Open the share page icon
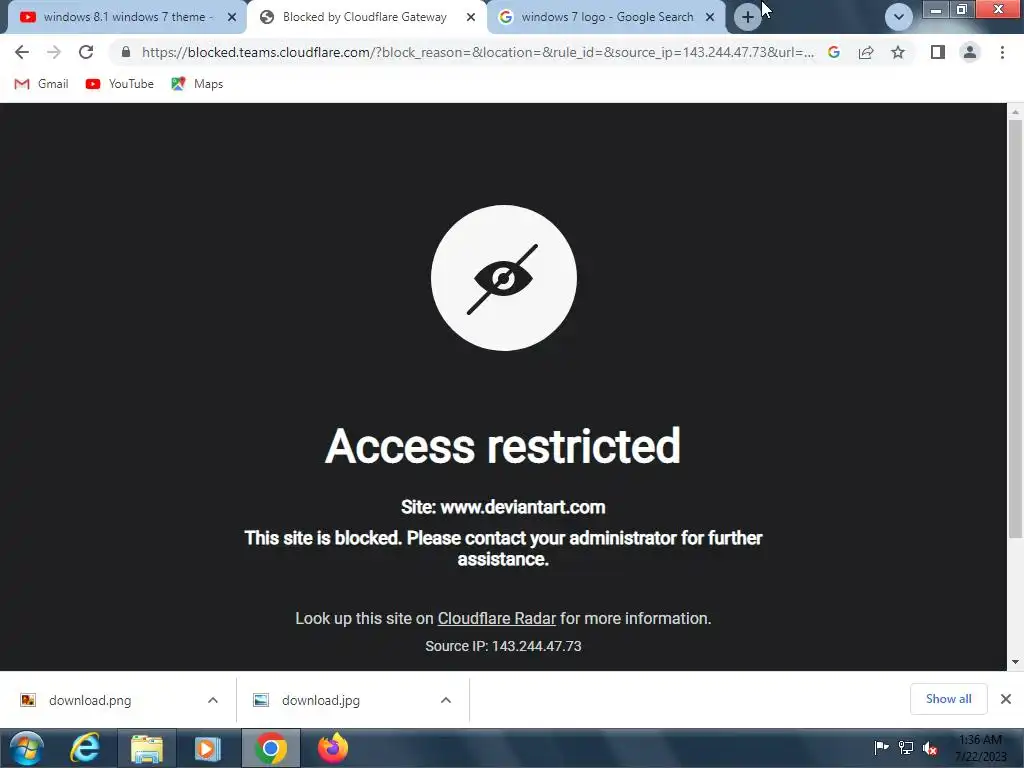The image size is (1024, 768). tap(866, 52)
